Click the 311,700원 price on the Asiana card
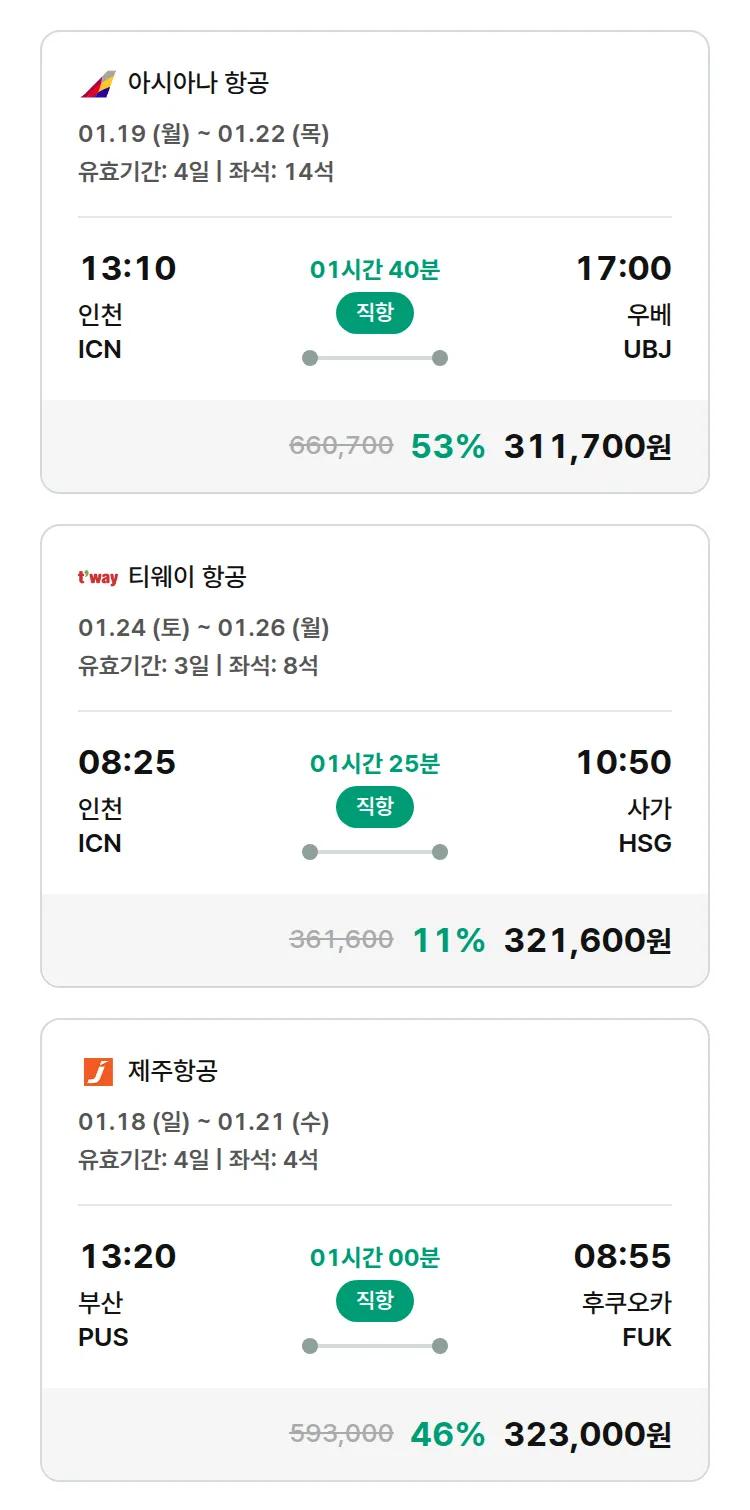The image size is (750, 1510). [587, 446]
